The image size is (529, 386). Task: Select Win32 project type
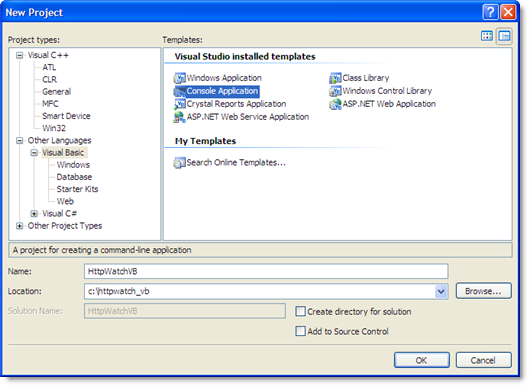pyautogui.click(x=54, y=128)
